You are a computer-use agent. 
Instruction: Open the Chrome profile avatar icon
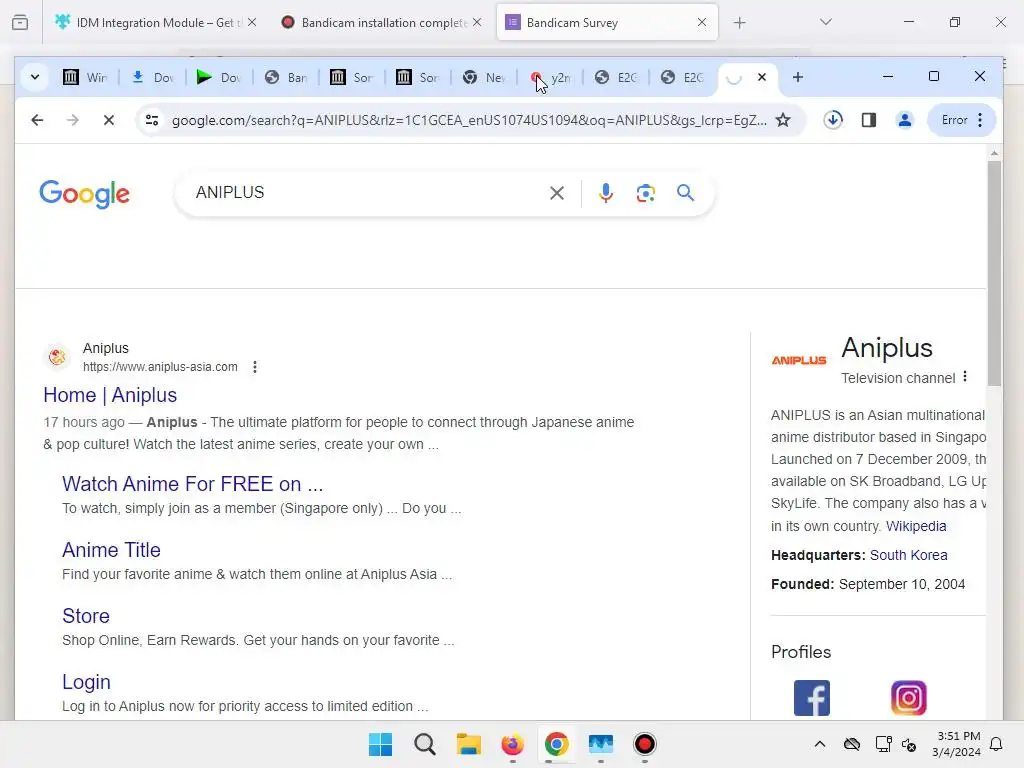click(904, 120)
